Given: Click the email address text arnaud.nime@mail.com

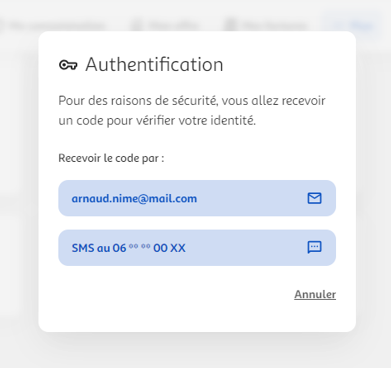Looking at the screenshot, I should (134, 198).
